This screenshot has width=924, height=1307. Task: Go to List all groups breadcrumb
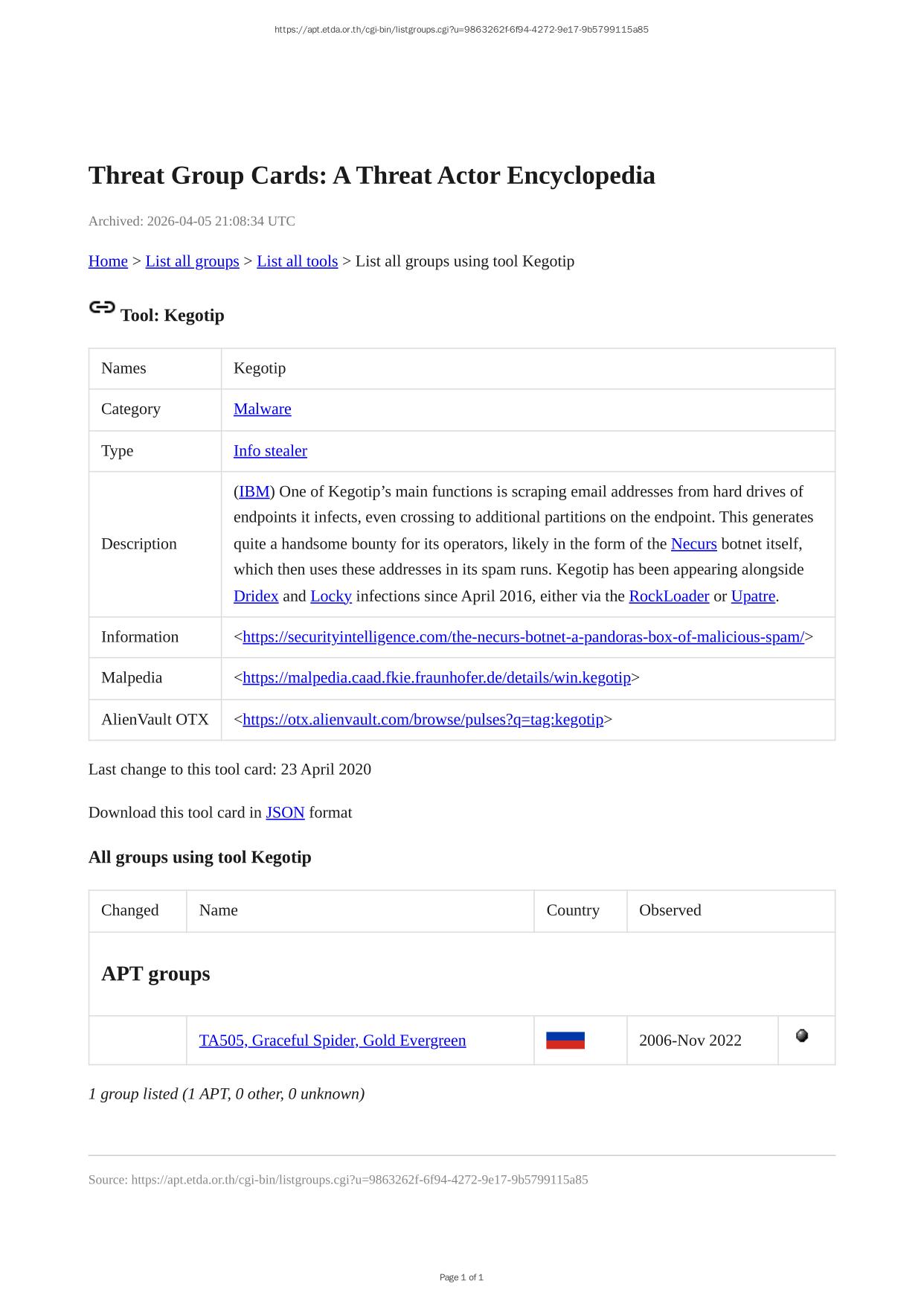tap(192, 261)
